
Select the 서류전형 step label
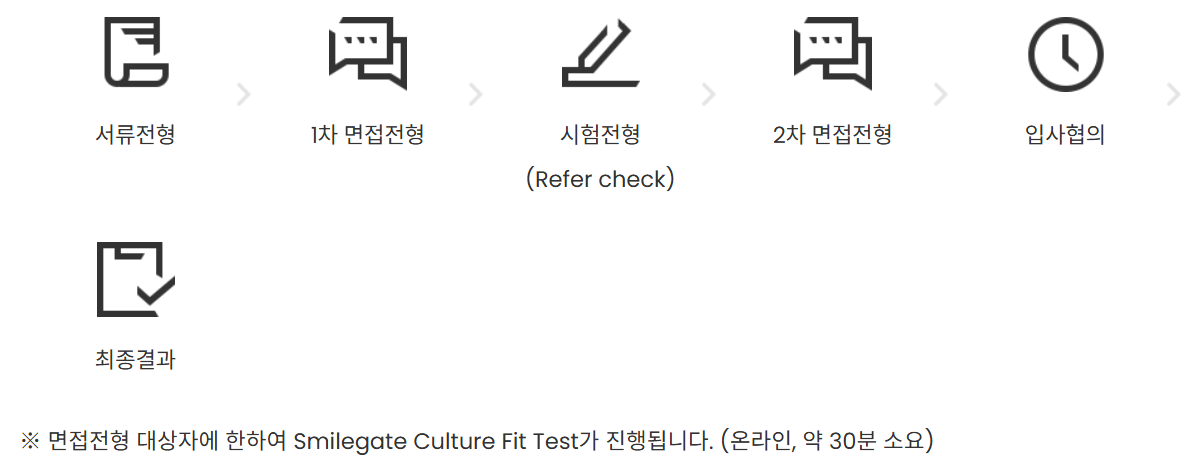[x=135, y=135]
